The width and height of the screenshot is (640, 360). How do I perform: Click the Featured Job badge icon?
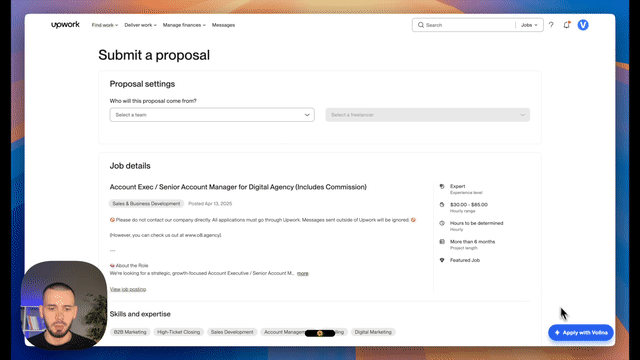(x=442, y=260)
